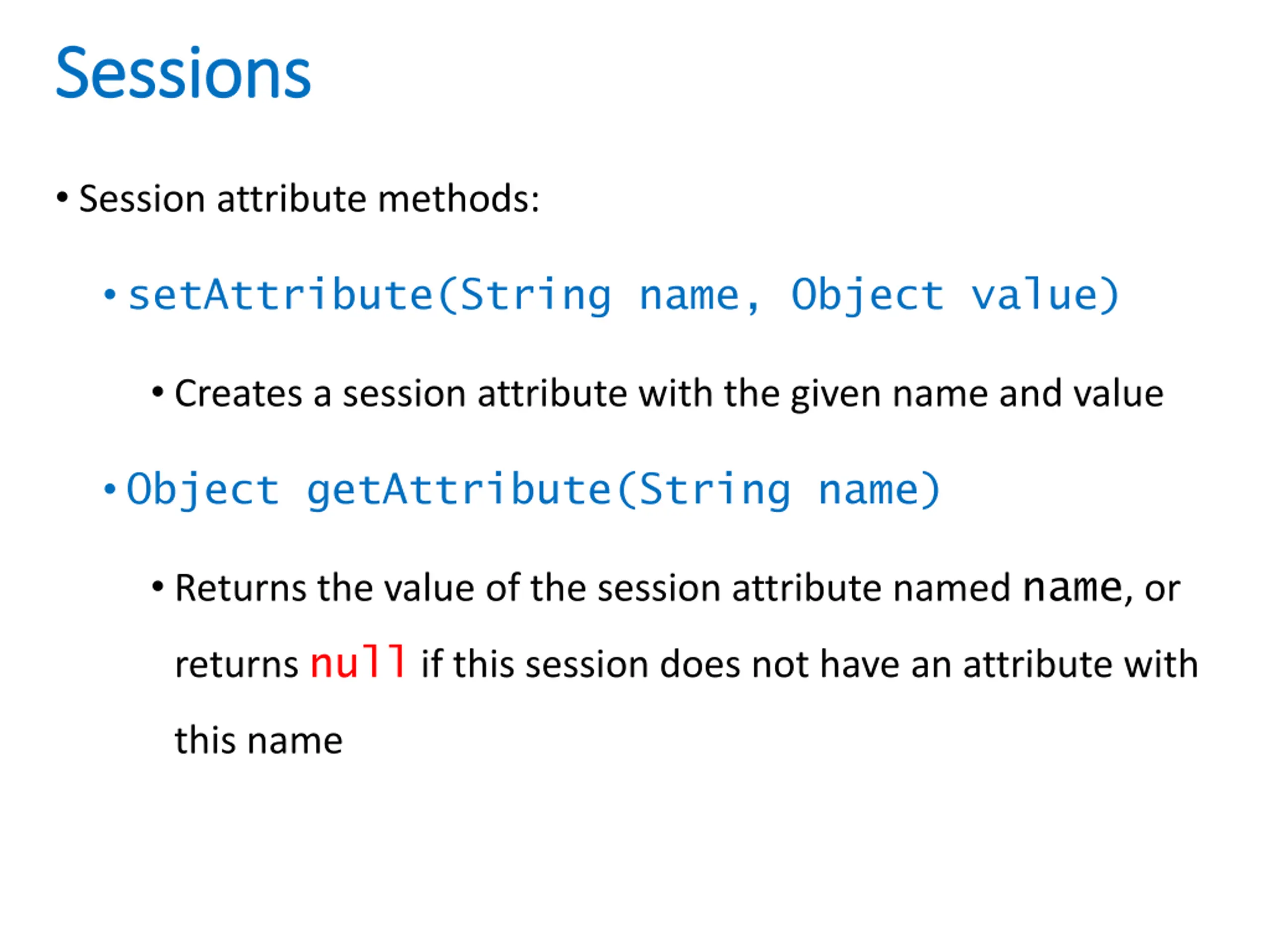Click 'String name)' in getAttribute signature
Screen dimensions: 1270x952
point(789,491)
